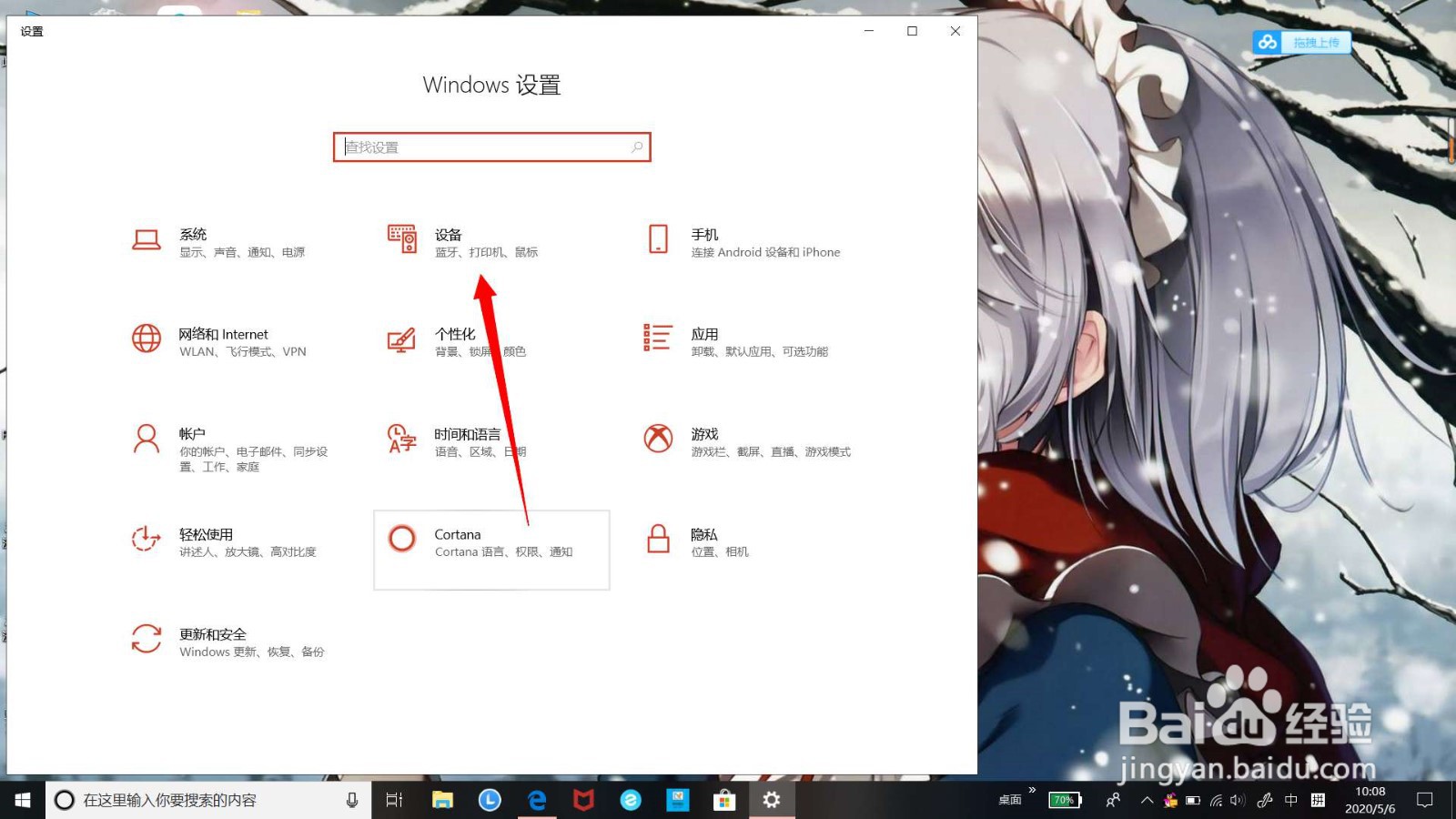Launch Microsoft Edge from the taskbar
The image size is (1456, 819).
point(537,800)
